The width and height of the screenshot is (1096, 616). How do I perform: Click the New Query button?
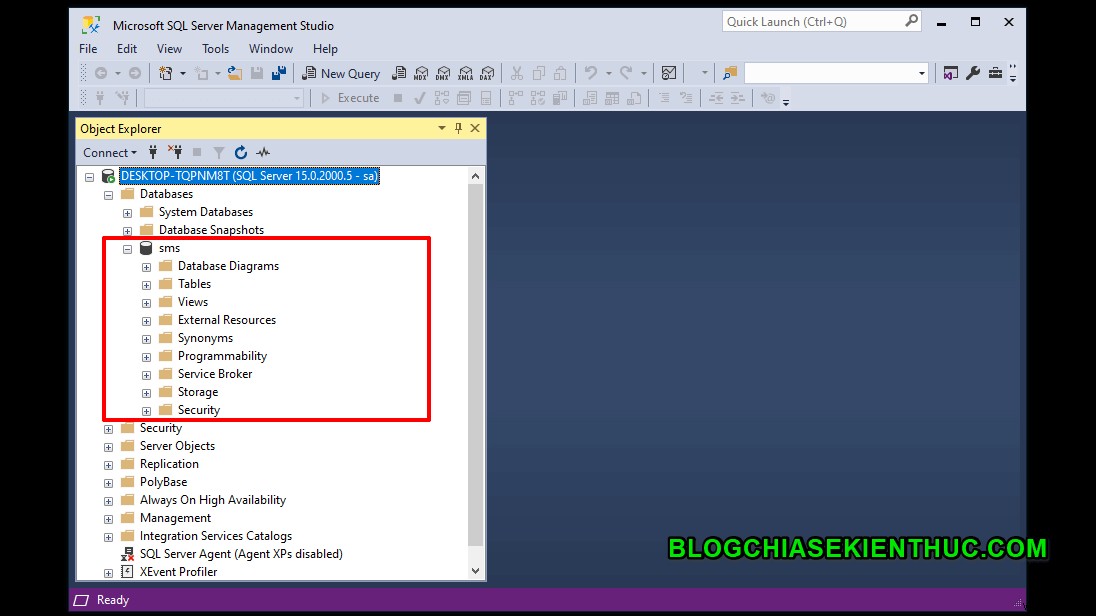click(341, 73)
